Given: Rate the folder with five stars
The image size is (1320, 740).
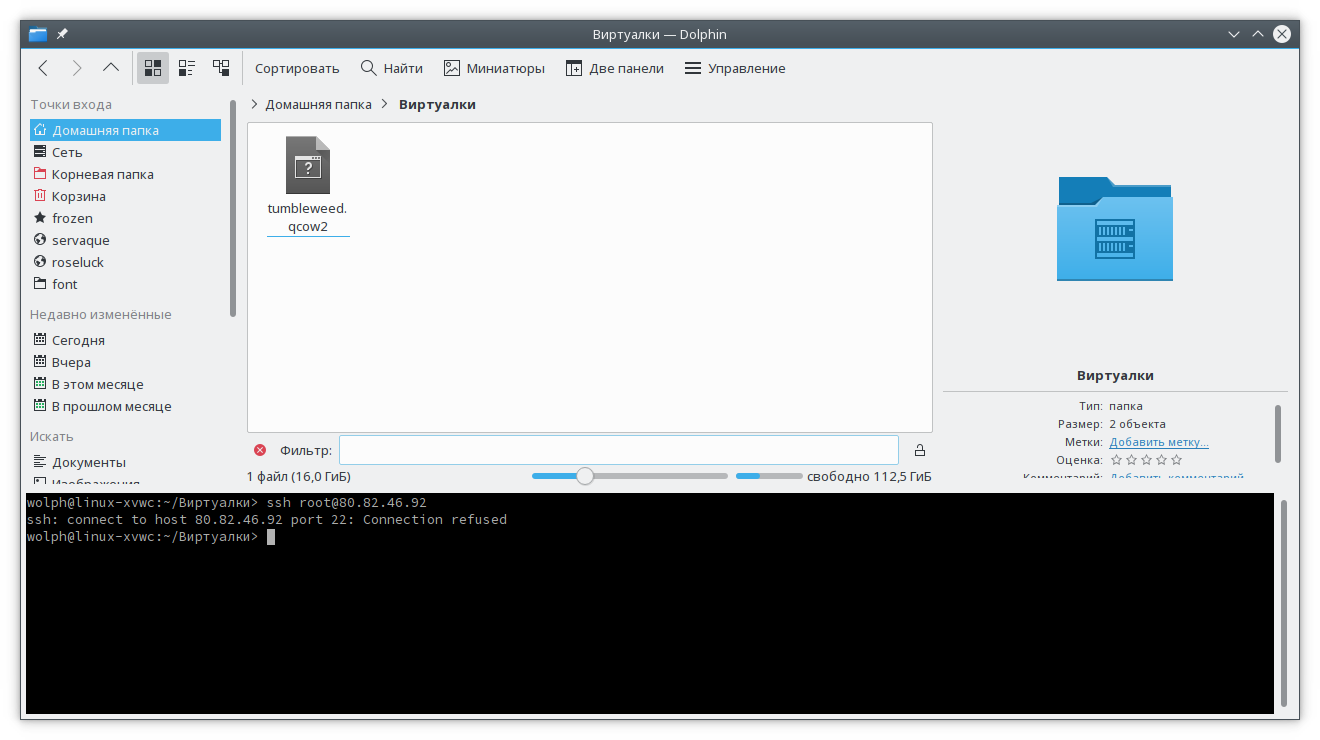Looking at the screenshot, I should 1176,460.
